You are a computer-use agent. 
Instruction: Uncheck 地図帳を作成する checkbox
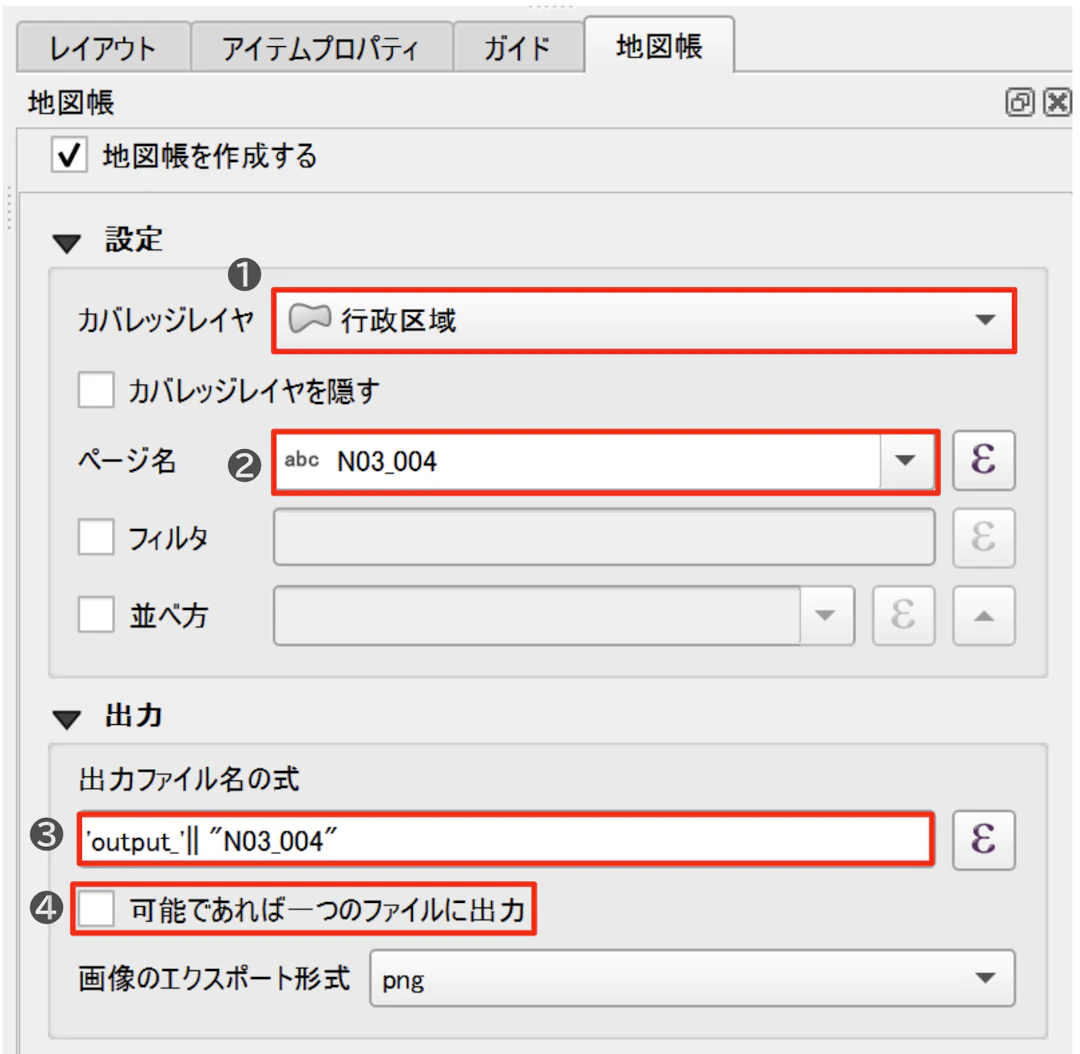click(70, 157)
